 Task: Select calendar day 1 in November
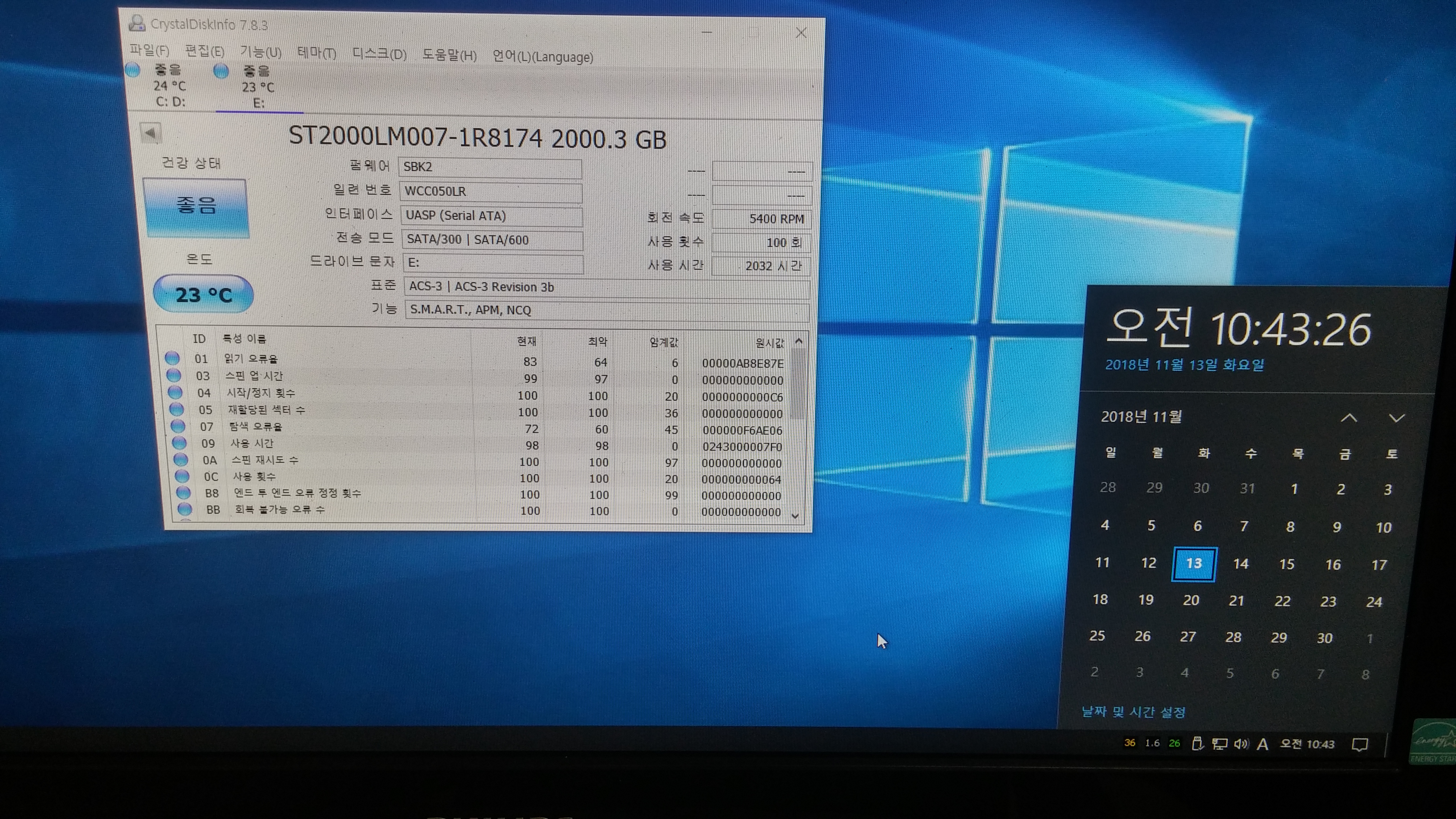[x=1294, y=489]
